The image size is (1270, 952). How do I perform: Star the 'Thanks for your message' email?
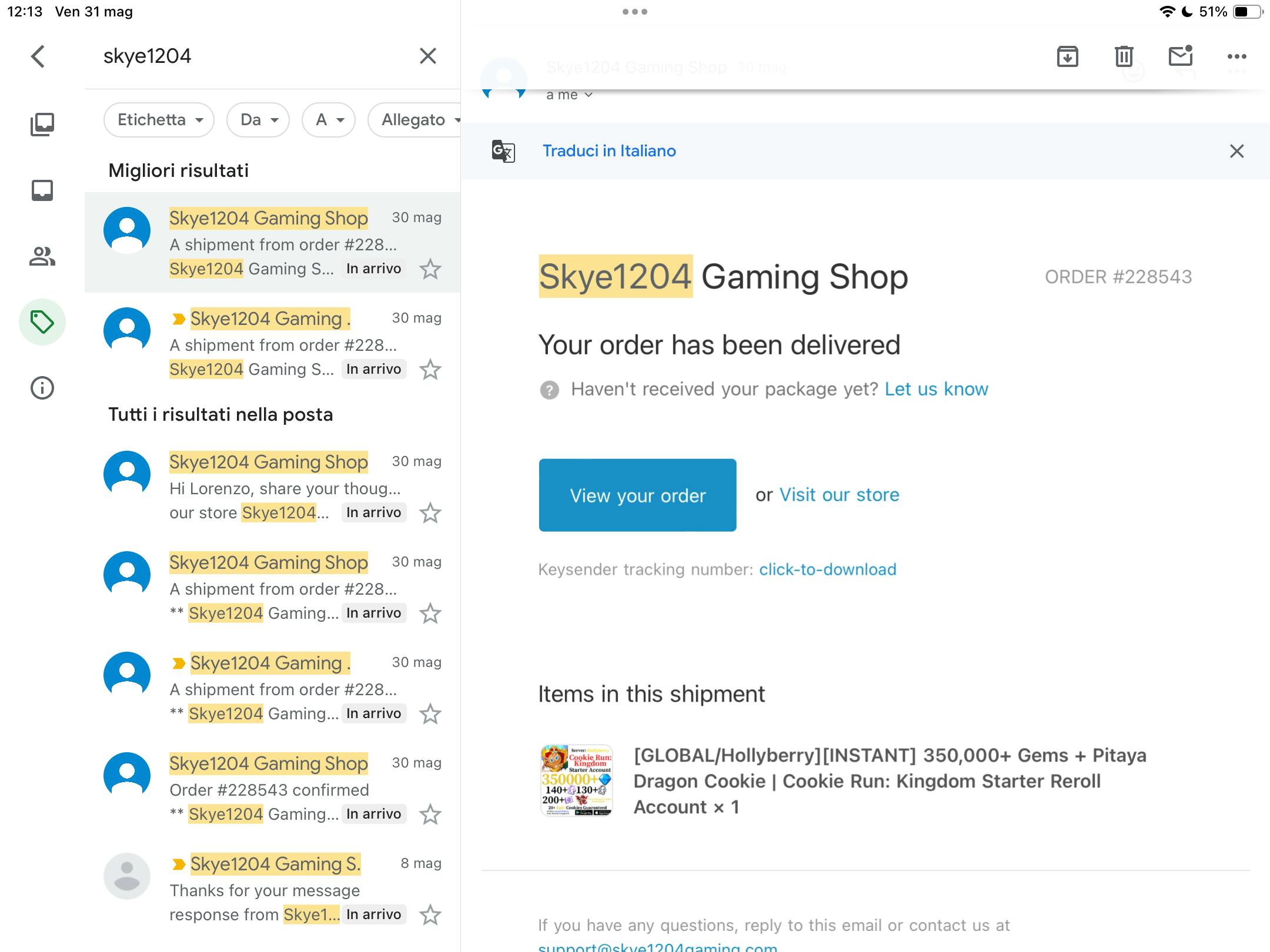coord(430,915)
